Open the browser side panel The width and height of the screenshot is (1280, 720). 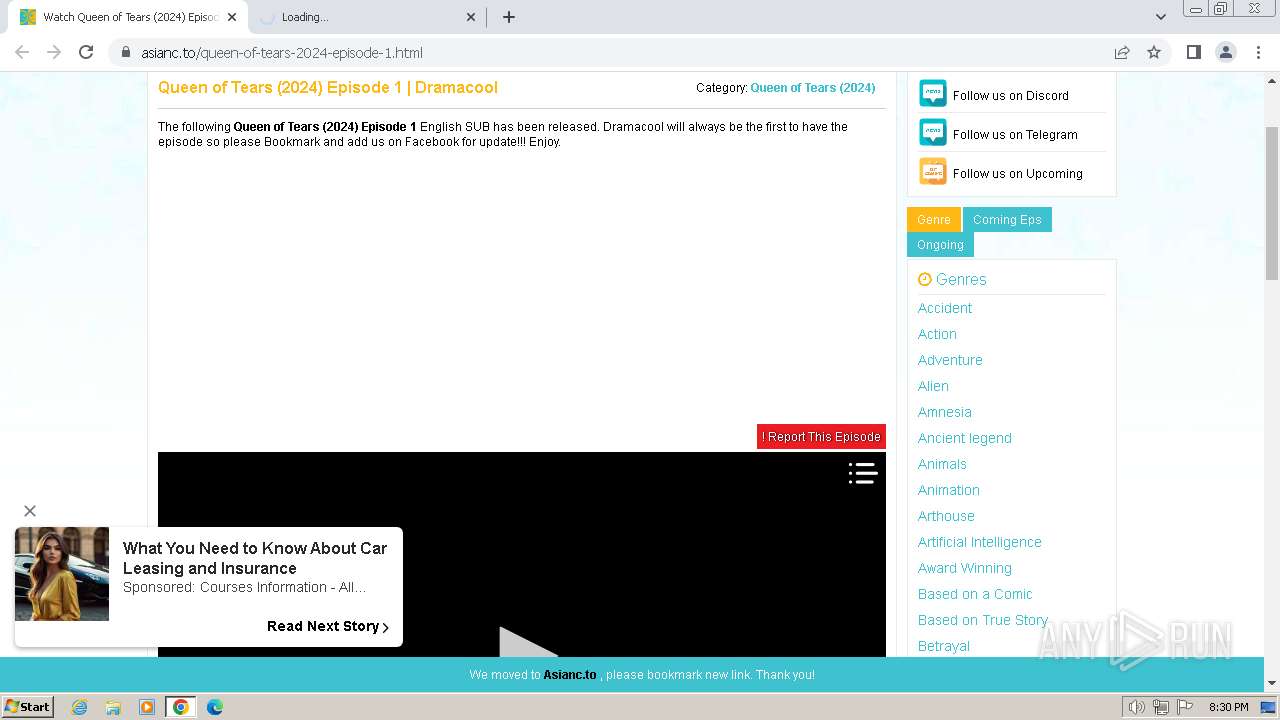click(1194, 52)
